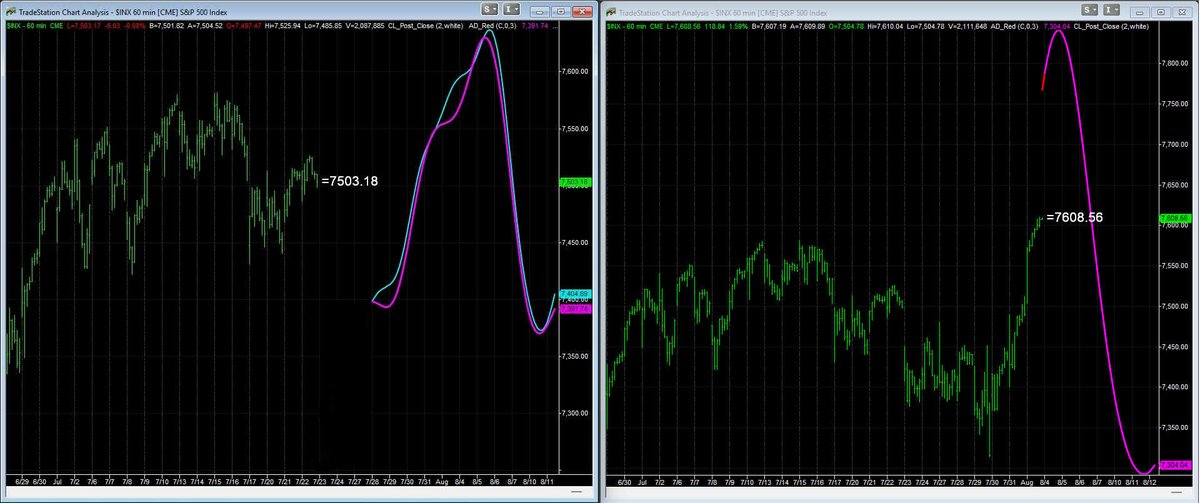Click the '=7503.18' text annotation

tap(350, 181)
